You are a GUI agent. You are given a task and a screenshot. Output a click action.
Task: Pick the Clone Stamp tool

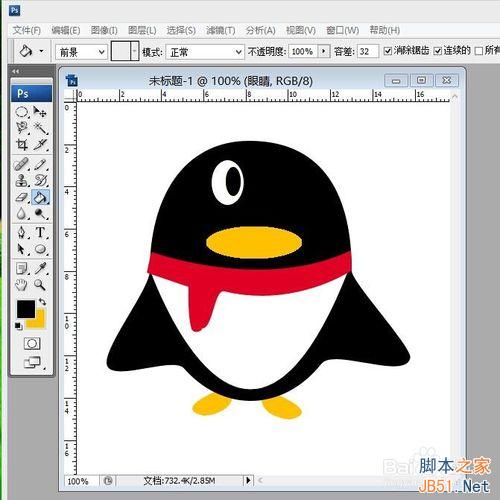click(x=22, y=181)
